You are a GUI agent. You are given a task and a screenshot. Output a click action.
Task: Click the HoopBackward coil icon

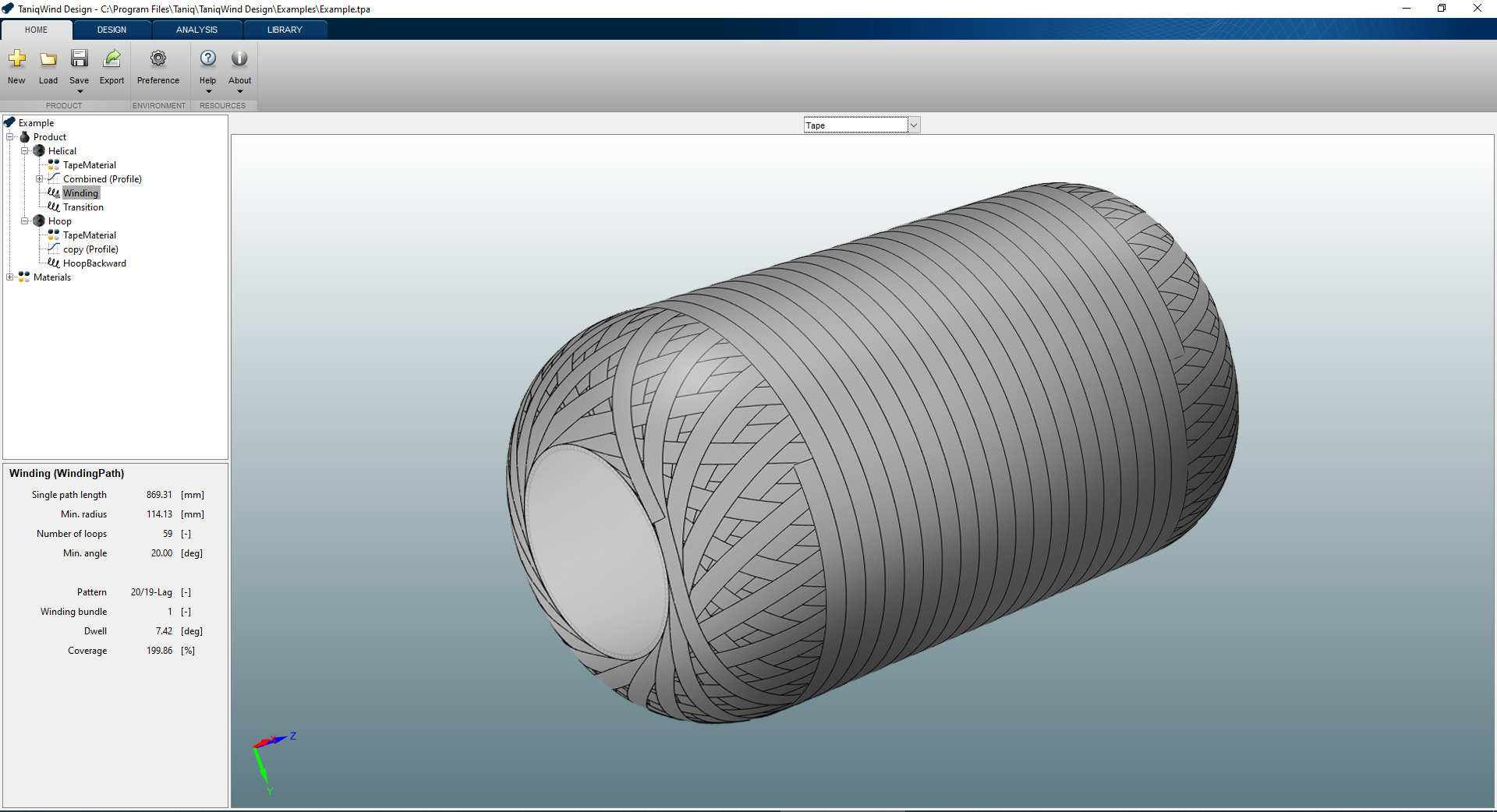54,263
